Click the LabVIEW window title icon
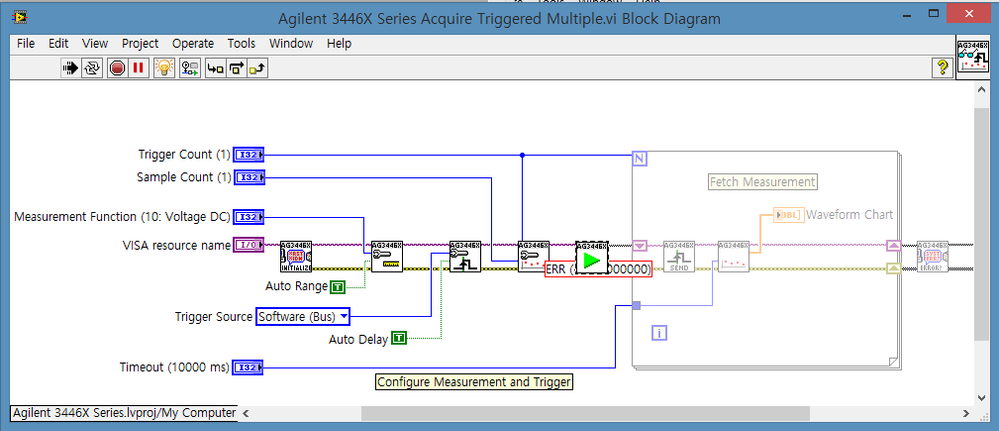This screenshot has height=431, width=999. point(20,15)
